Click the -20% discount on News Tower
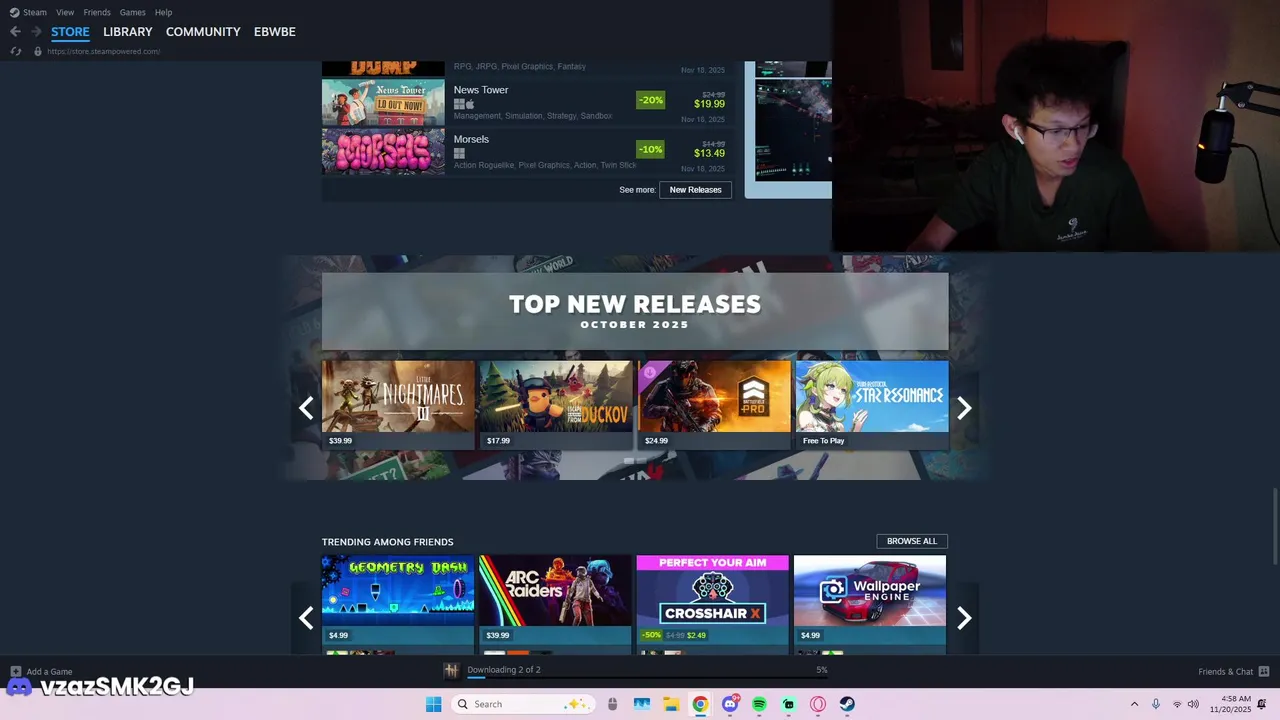1280x720 pixels. [x=651, y=100]
